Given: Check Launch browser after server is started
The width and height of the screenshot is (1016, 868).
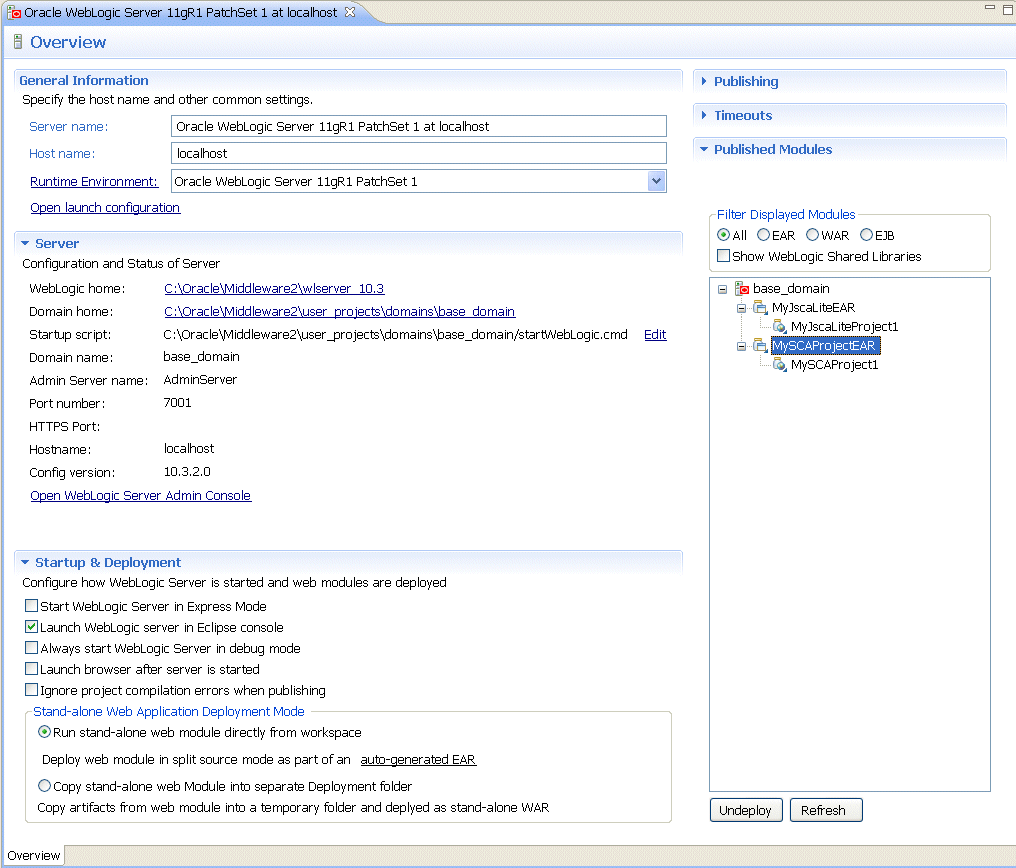Looking at the screenshot, I should (x=31, y=669).
